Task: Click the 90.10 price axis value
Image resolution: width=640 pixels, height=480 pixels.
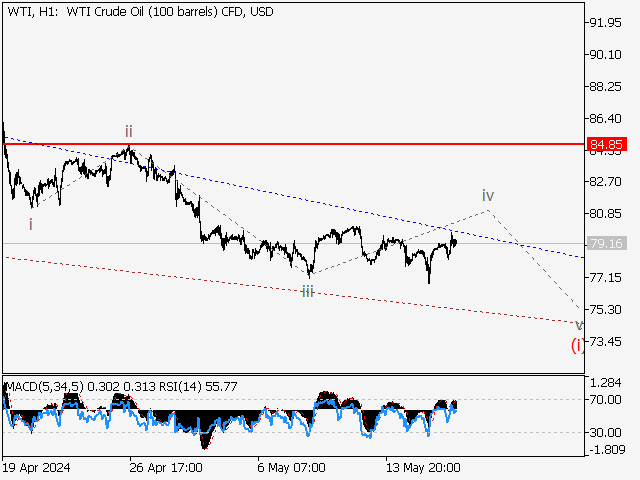Action: coord(606,55)
